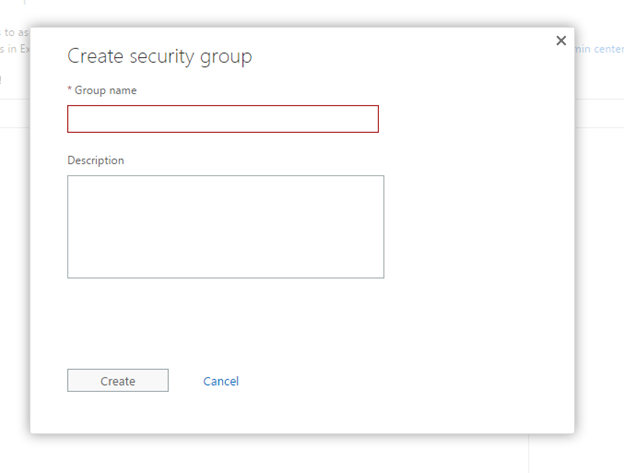The width and height of the screenshot is (624, 473).
Task: Close the Create security group dialog
Action: 561,41
